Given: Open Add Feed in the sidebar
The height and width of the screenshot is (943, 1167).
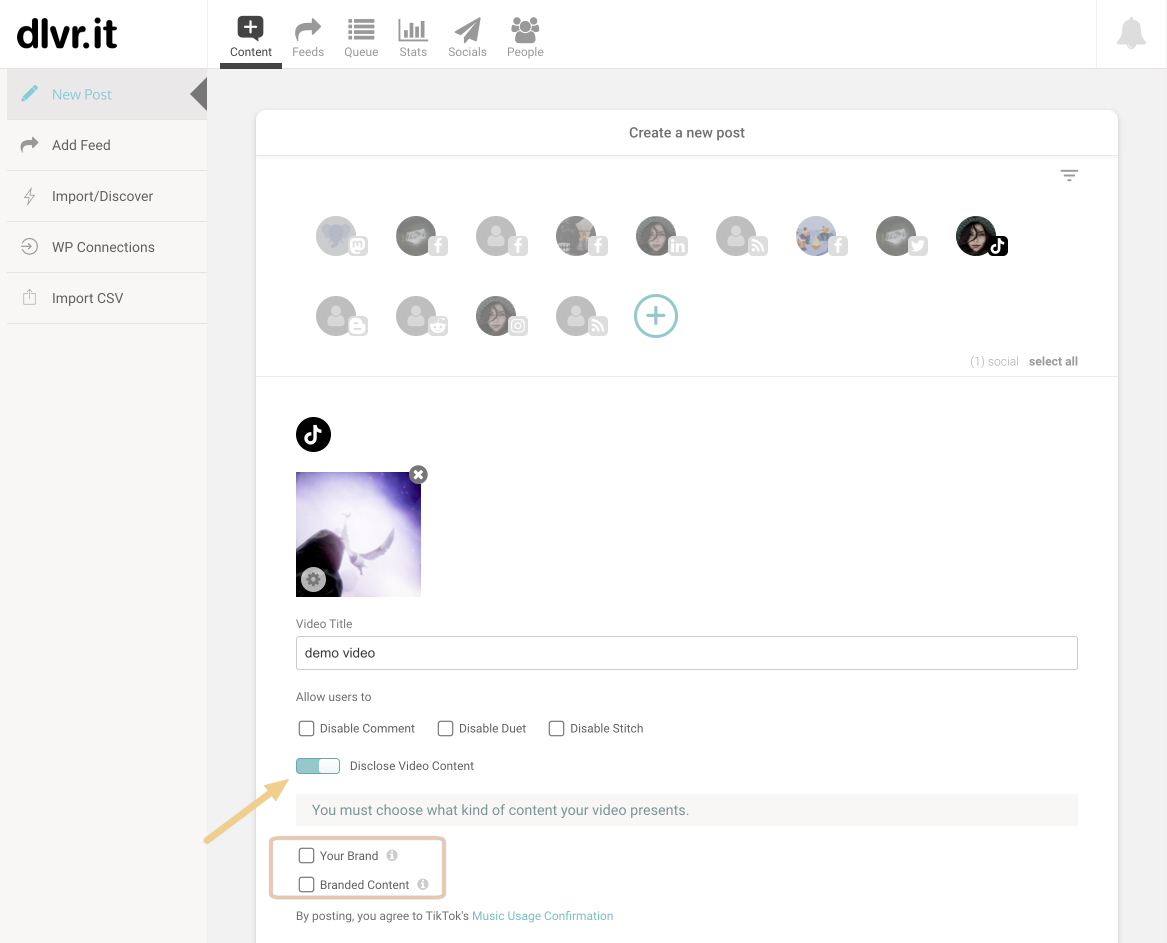Looking at the screenshot, I should [x=107, y=145].
